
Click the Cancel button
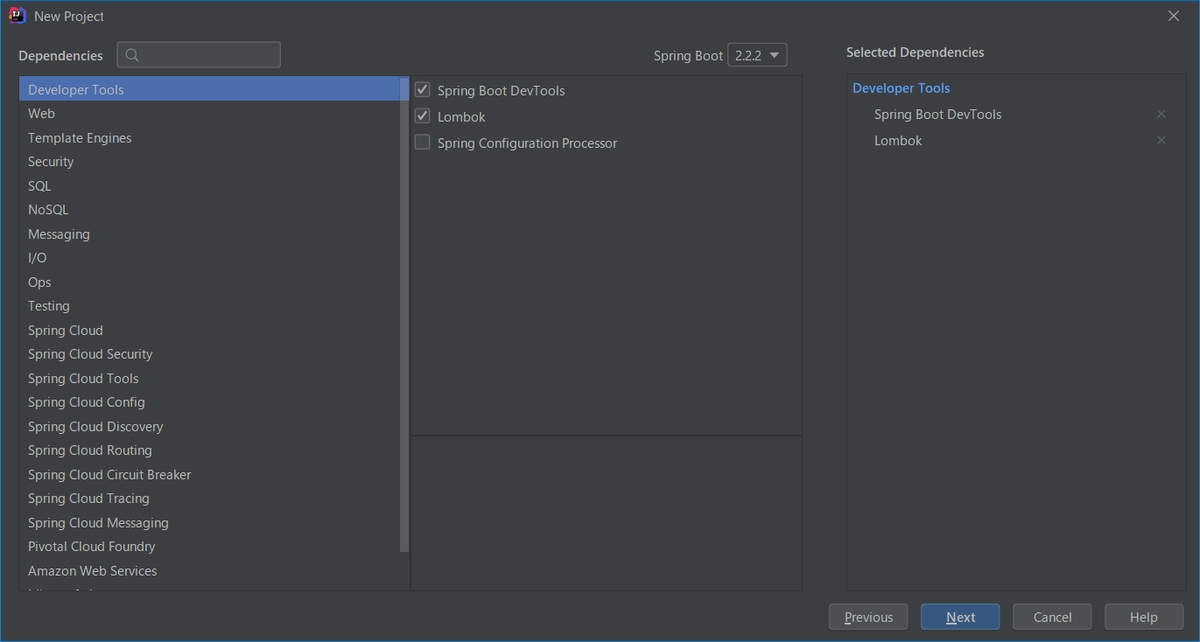click(x=1052, y=617)
